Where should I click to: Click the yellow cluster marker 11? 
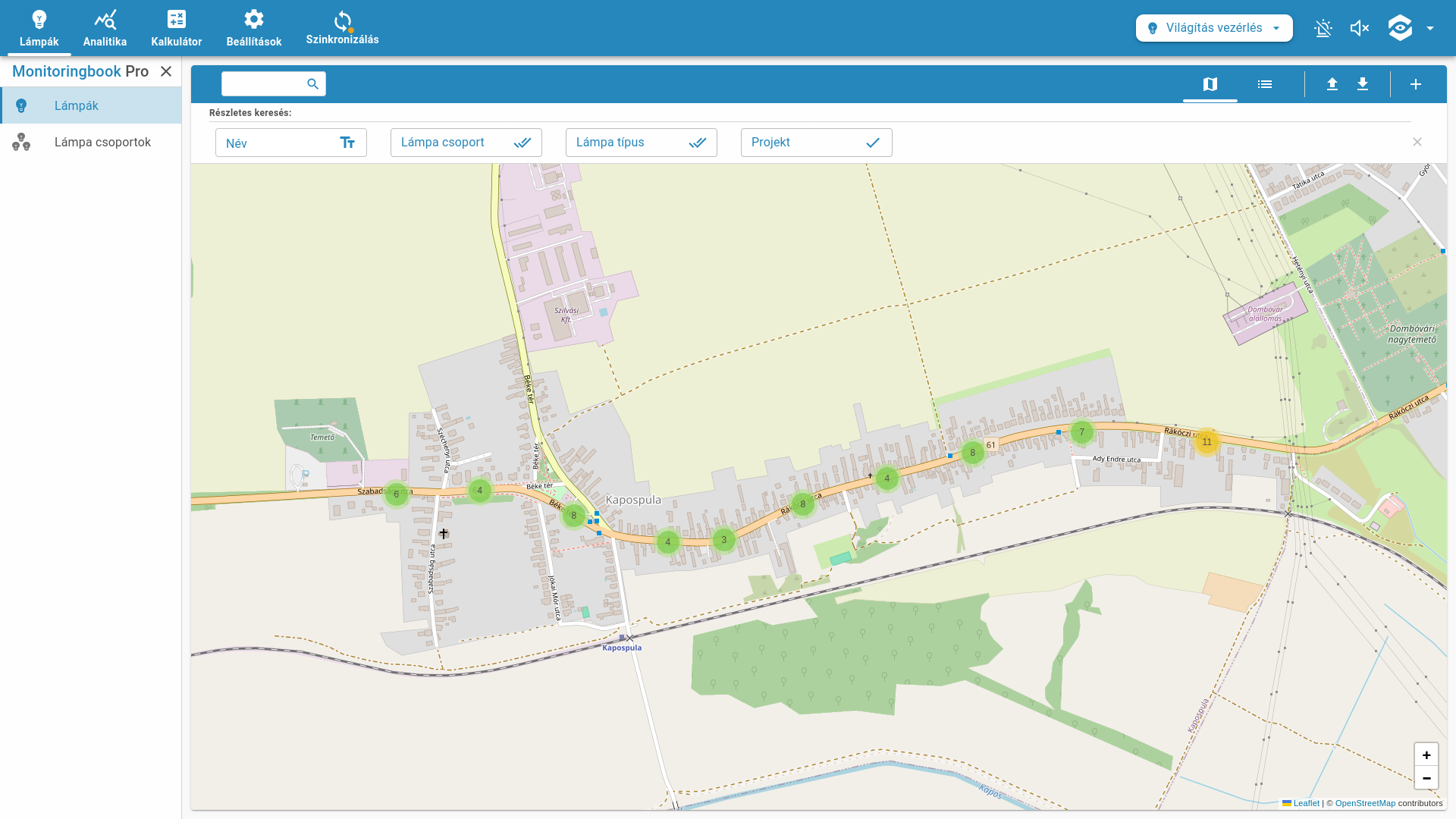[1207, 442]
